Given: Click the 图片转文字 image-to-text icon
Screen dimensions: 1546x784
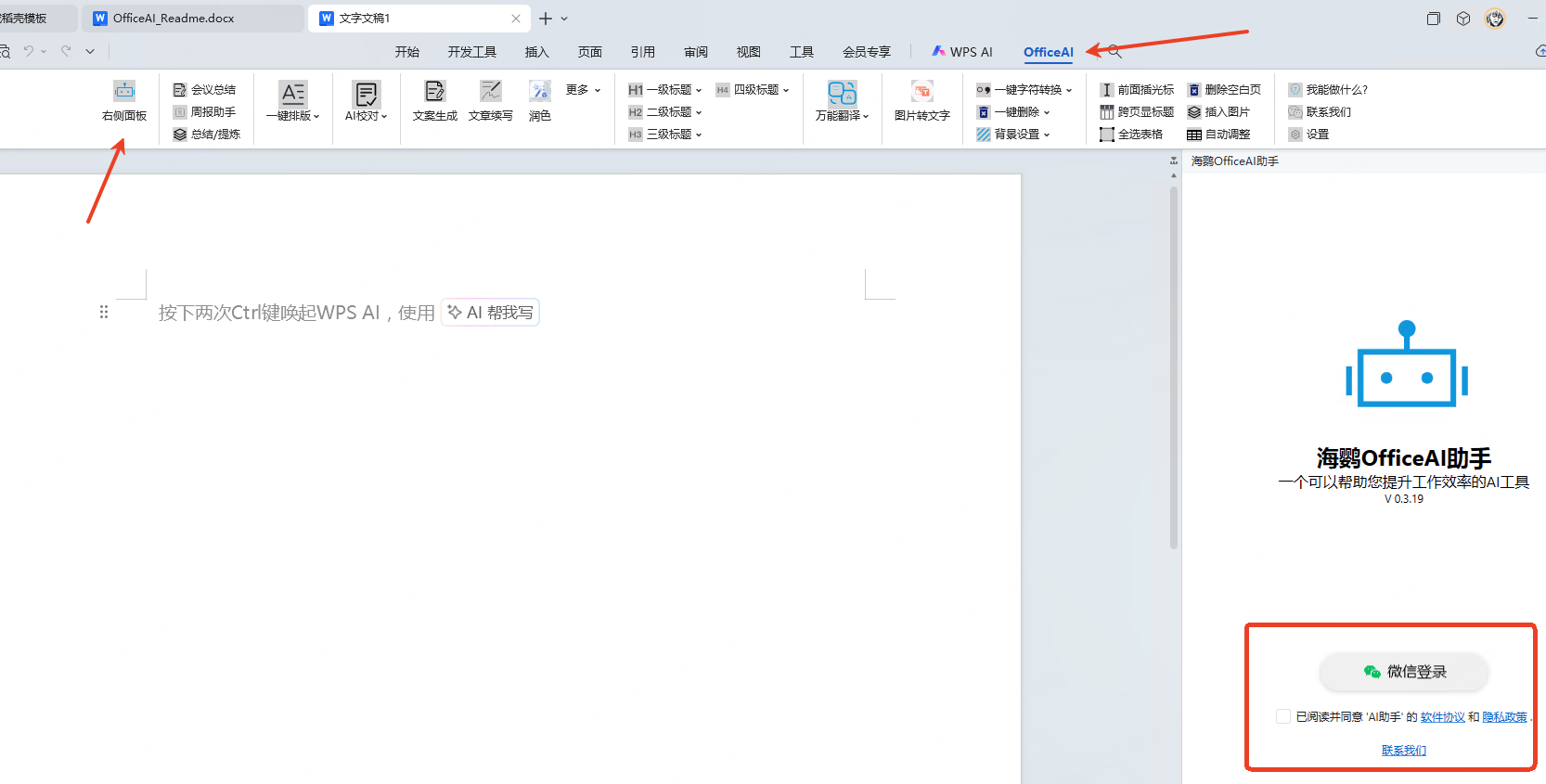Looking at the screenshot, I should pyautogui.click(x=922, y=101).
